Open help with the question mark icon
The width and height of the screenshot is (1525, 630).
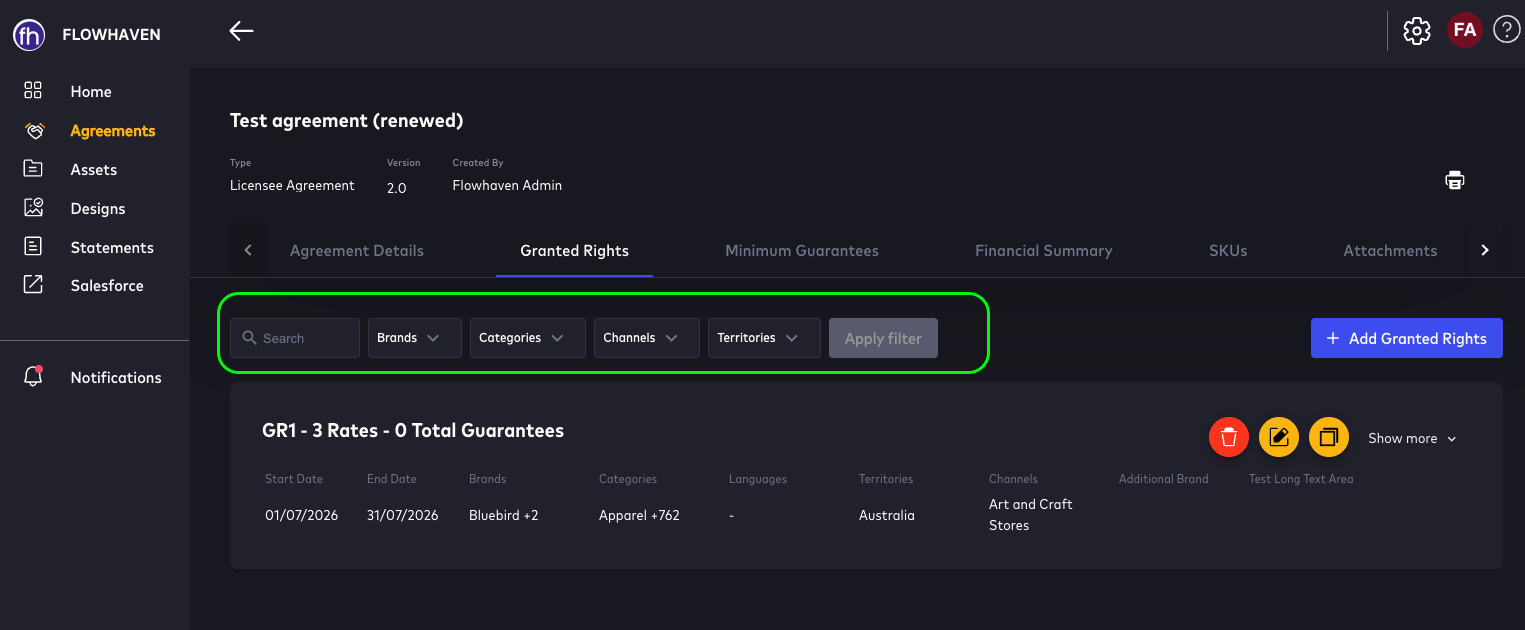1506,30
